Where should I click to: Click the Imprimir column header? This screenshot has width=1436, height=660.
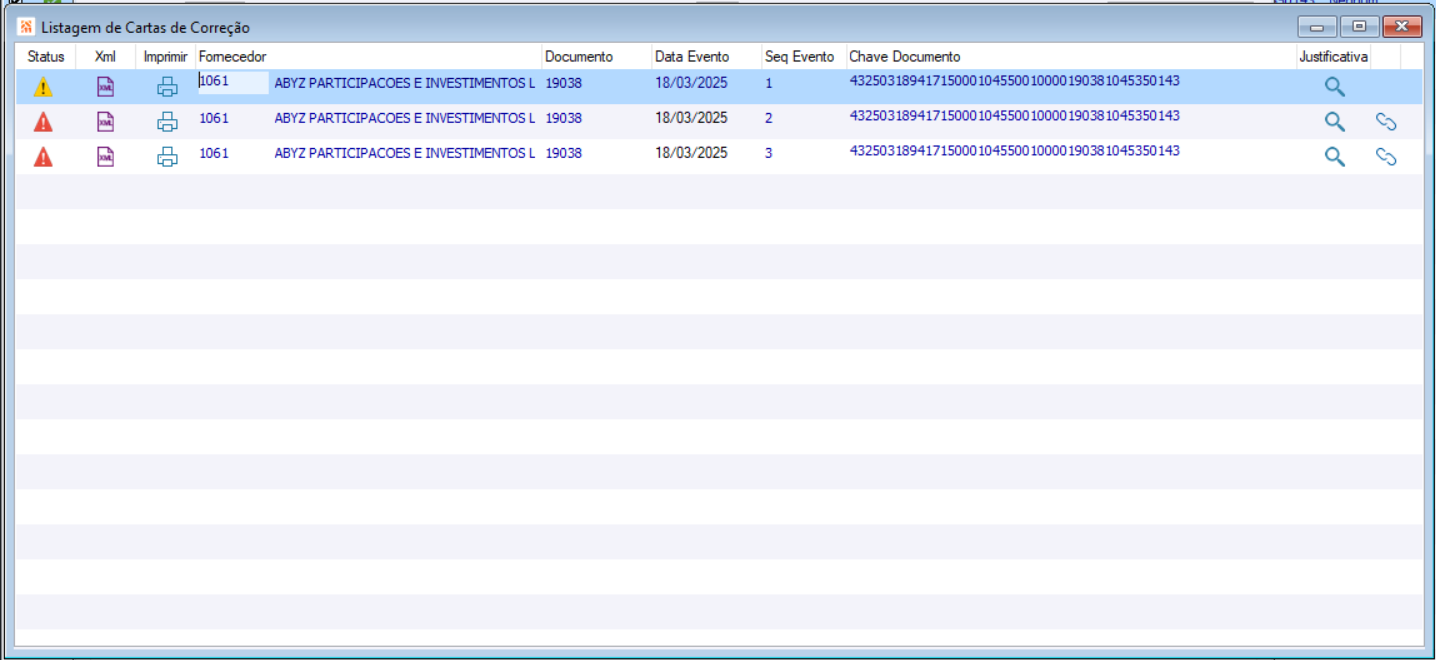click(x=165, y=57)
